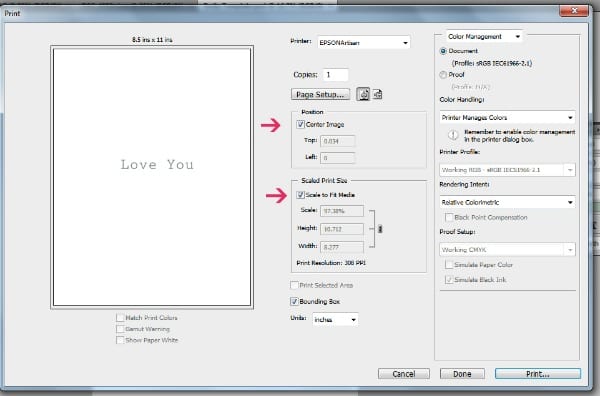Viewport: 600px width, 396px height.
Task: Click the sRGB profile text
Action: point(492,63)
